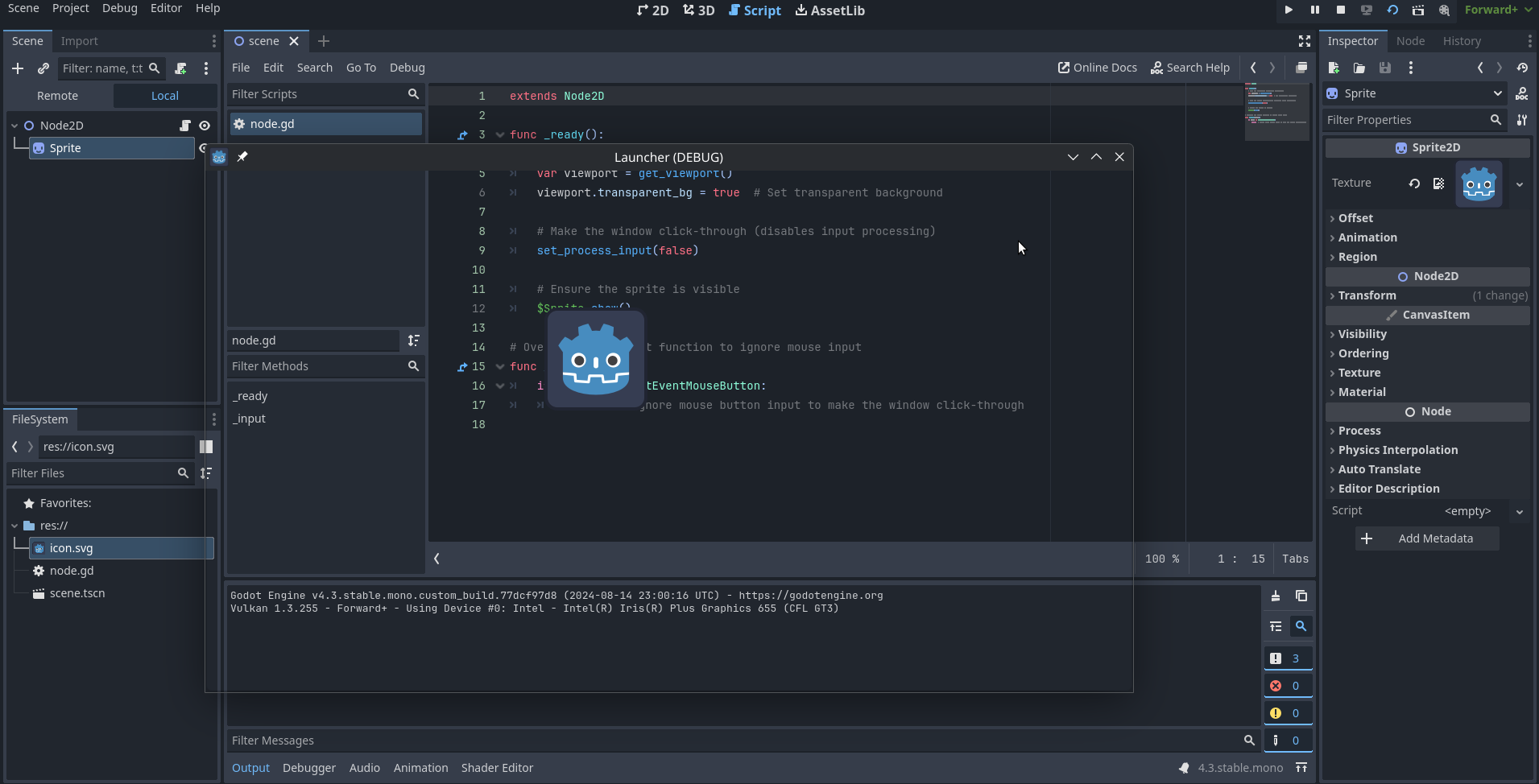This screenshot has width=1539, height=784.
Task: Click the Add Metadata button
Action: (1427, 538)
